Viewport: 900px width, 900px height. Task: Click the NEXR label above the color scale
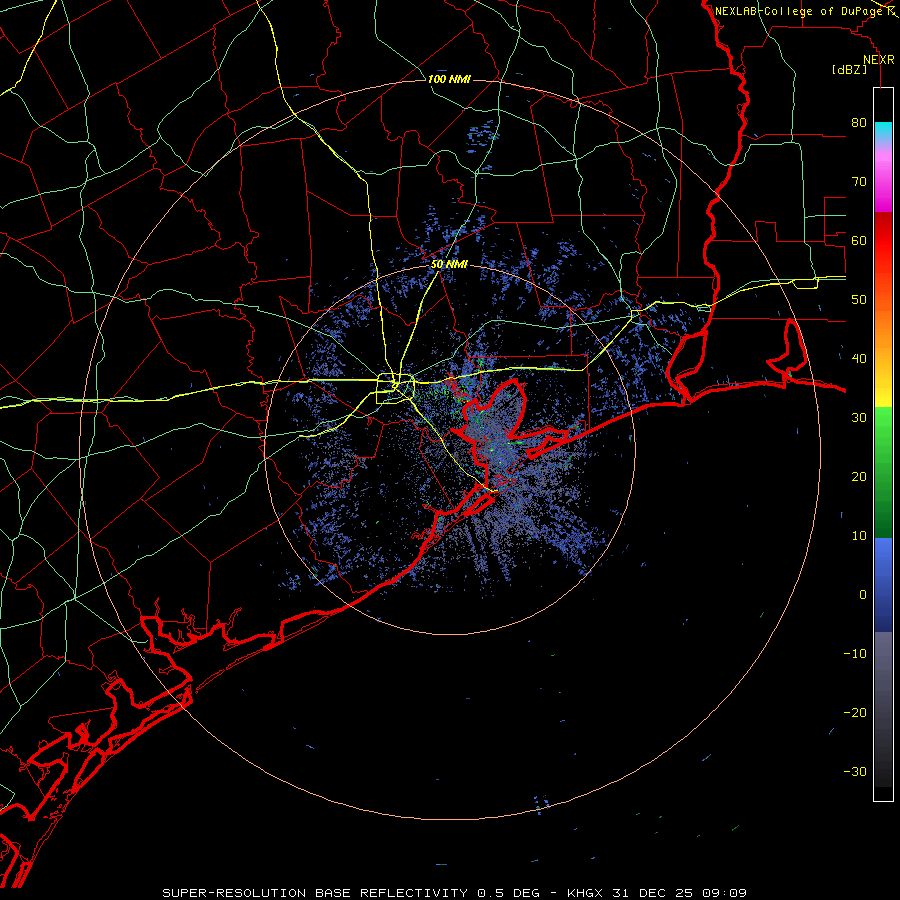click(x=879, y=60)
